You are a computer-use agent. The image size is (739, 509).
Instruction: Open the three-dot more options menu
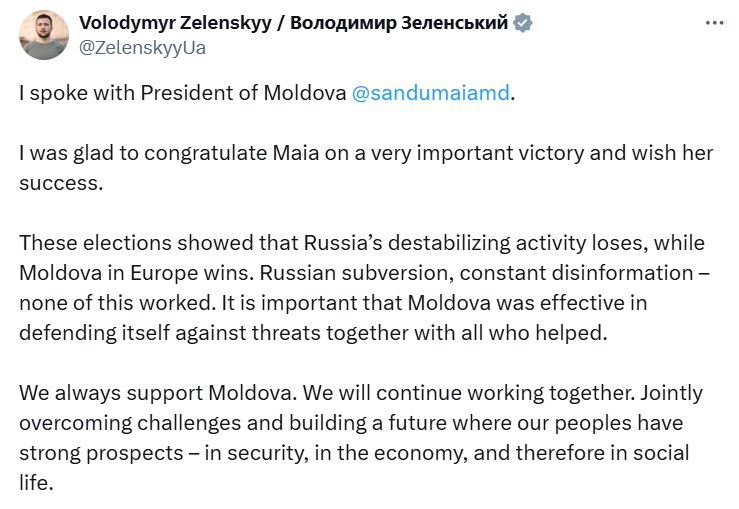pyautogui.click(x=714, y=23)
